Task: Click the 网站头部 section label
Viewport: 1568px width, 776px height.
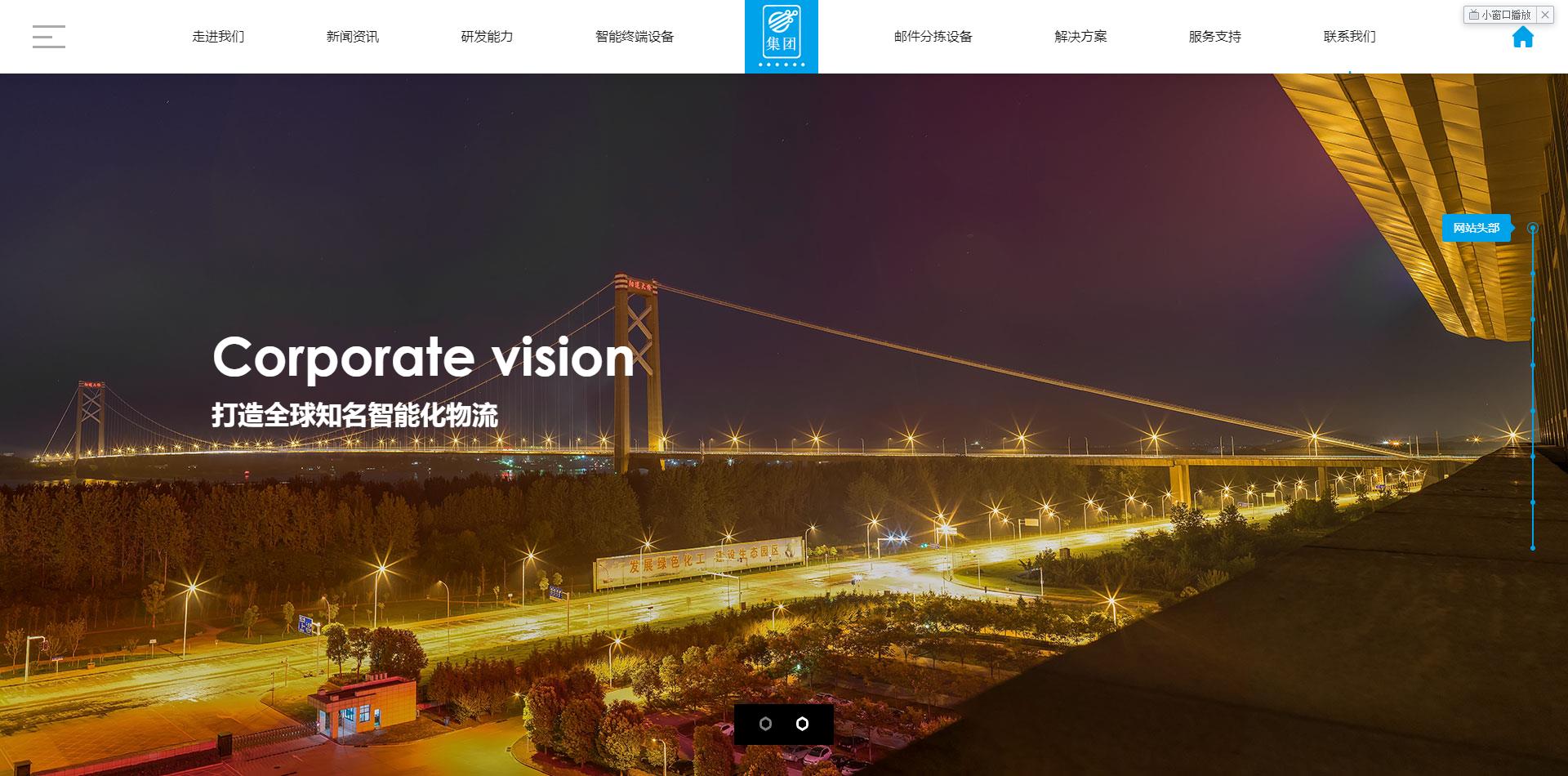Action: [x=1477, y=228]
